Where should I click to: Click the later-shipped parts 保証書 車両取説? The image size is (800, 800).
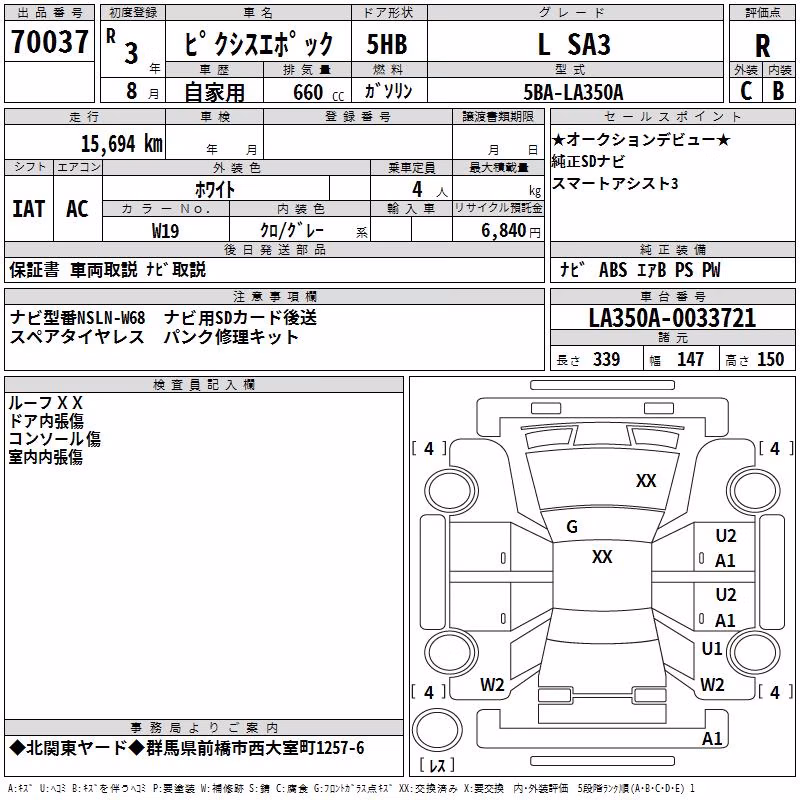[73, 270]
